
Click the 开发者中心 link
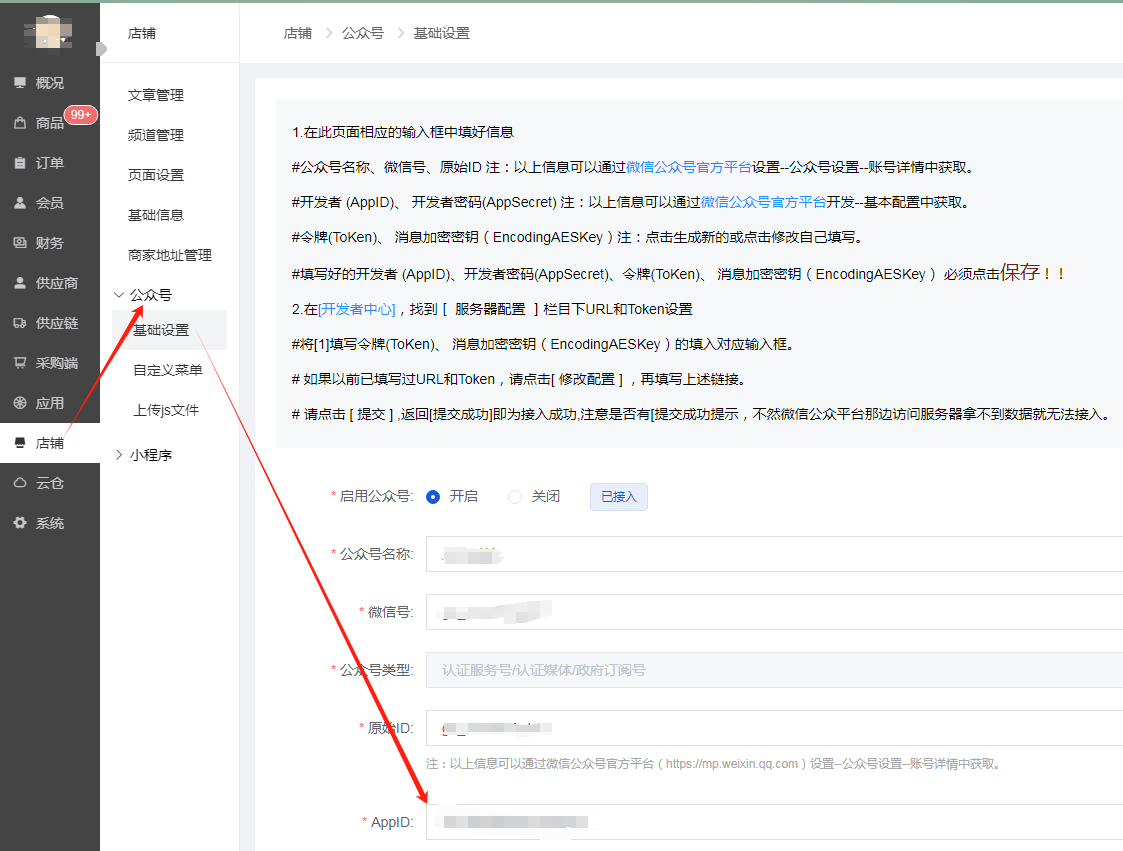coord(357,309)
